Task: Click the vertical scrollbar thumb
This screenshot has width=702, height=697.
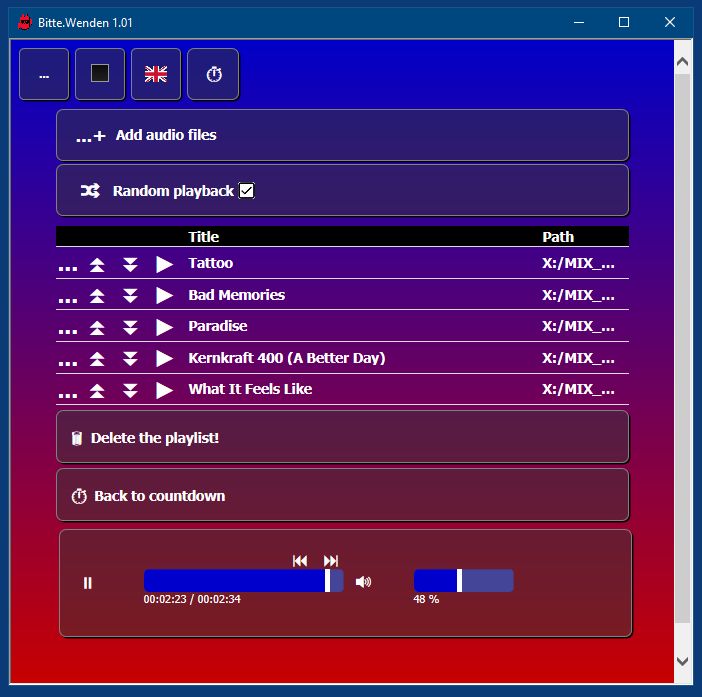Action: pyautogui.click(x=682, y=348)
